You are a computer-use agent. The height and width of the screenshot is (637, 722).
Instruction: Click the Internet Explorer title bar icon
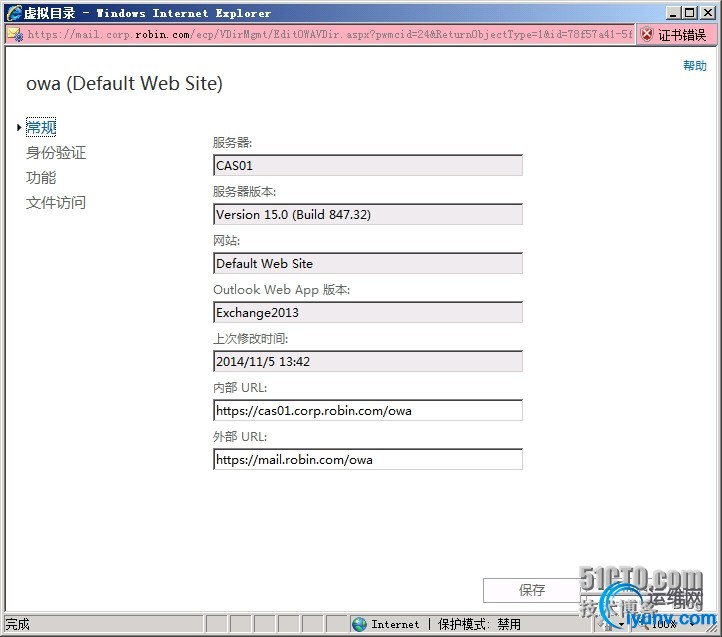tap(14, 12)
